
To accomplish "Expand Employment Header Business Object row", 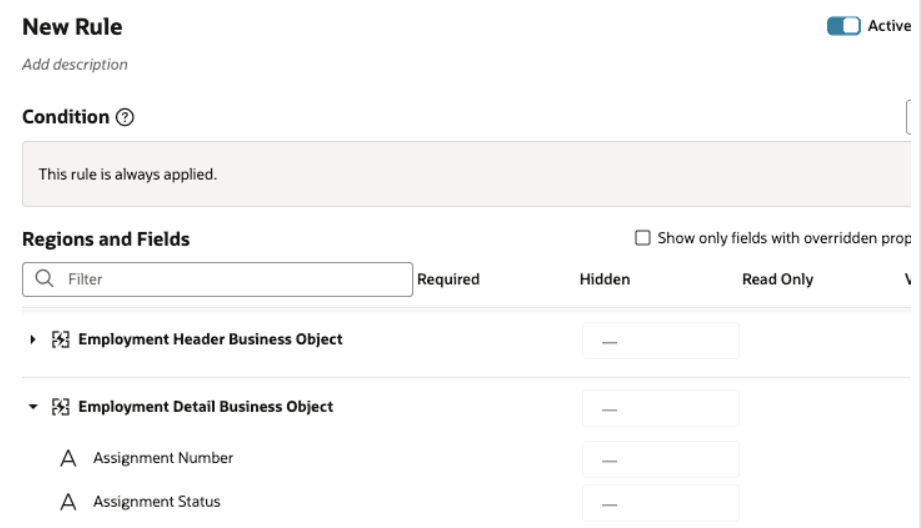I will click(x=34, y=340).
